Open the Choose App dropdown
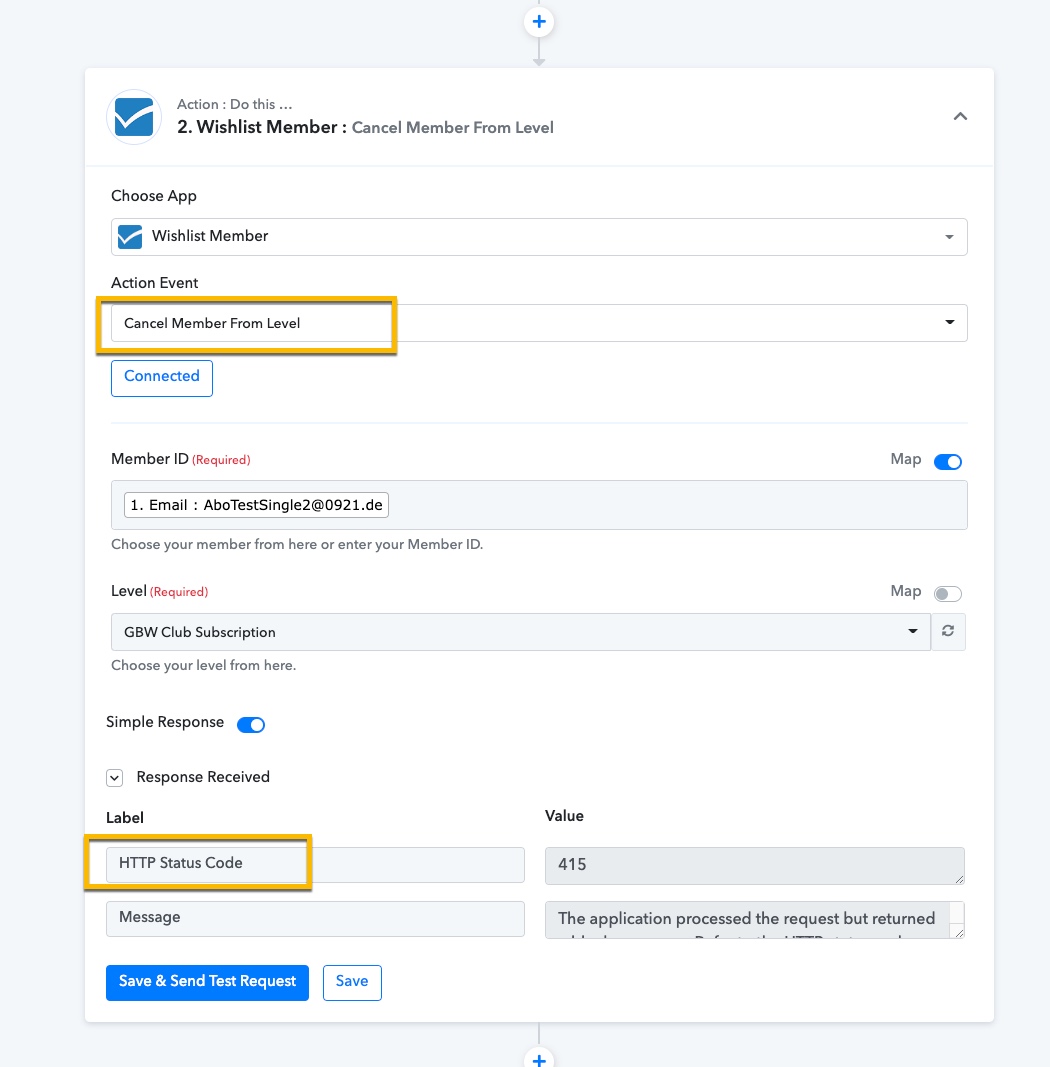 pos(539,237)
